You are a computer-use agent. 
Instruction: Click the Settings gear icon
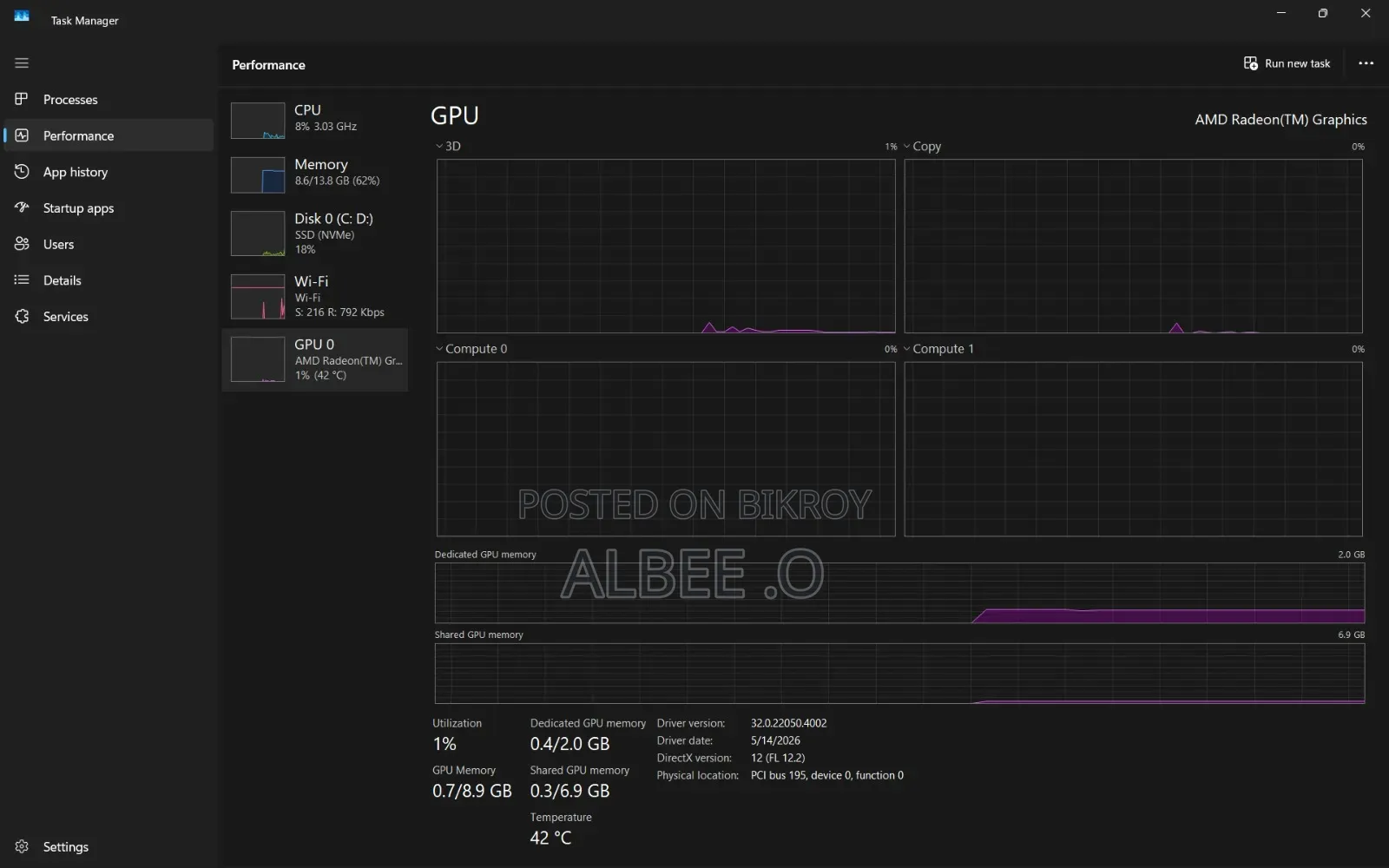[x=22, y=846]
